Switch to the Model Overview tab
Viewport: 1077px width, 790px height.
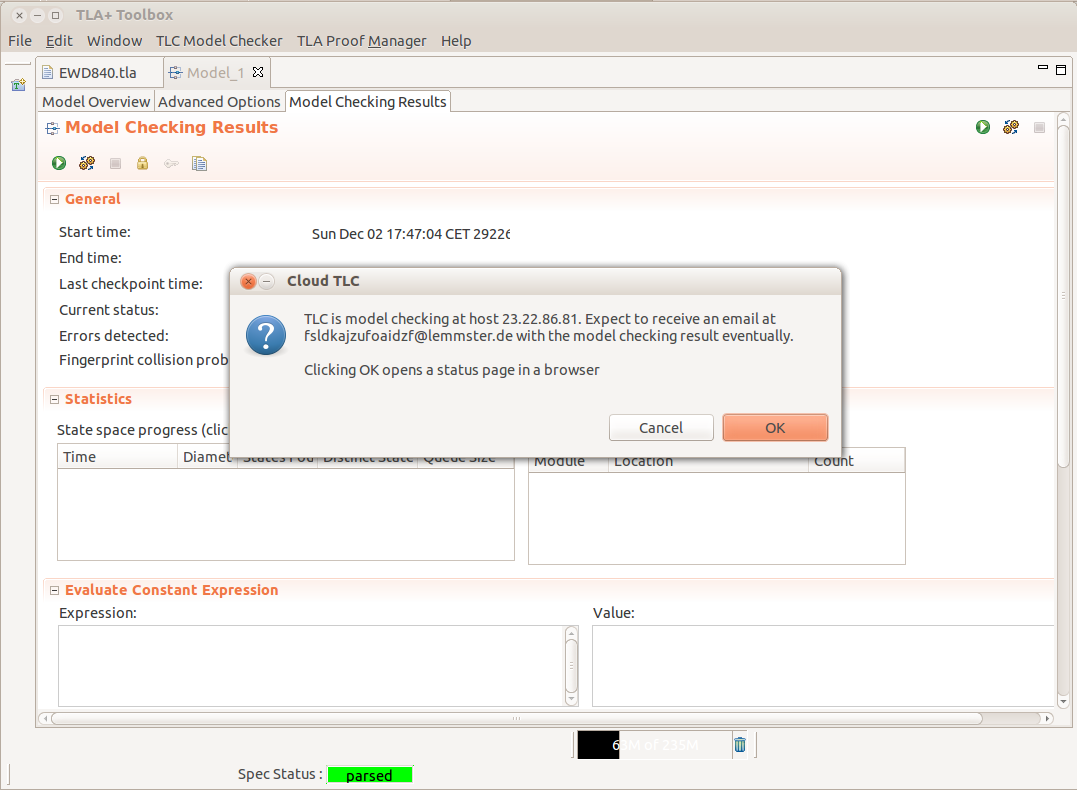(x=96, y=102)
